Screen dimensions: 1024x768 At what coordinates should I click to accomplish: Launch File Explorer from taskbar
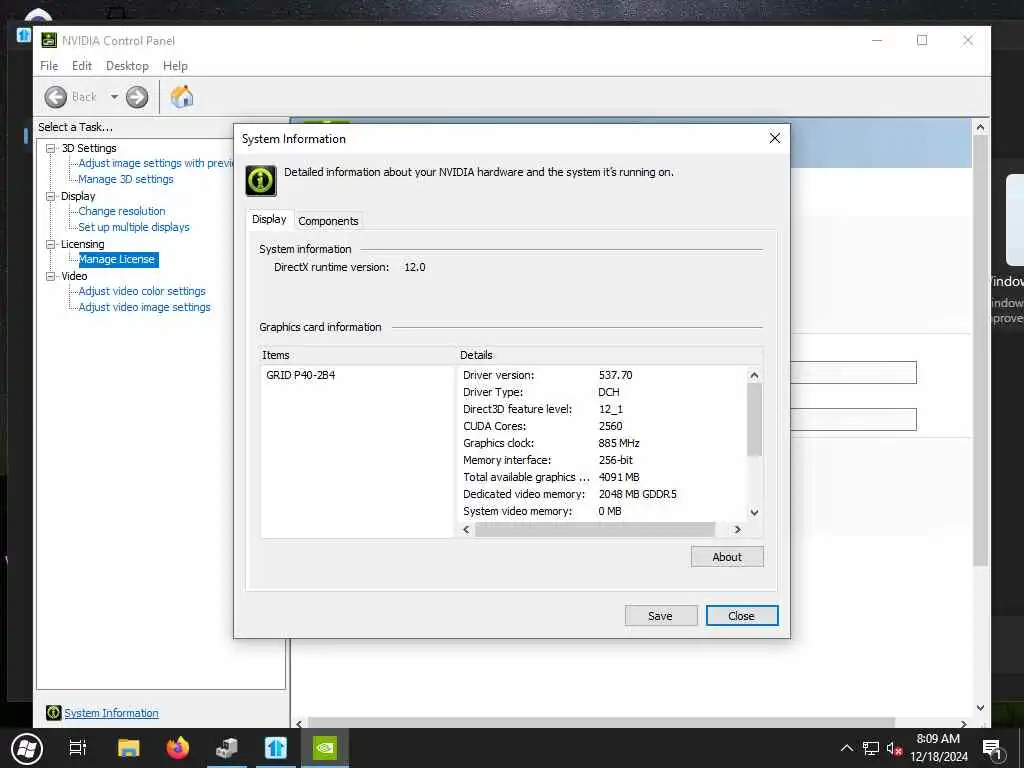[129, 748]
